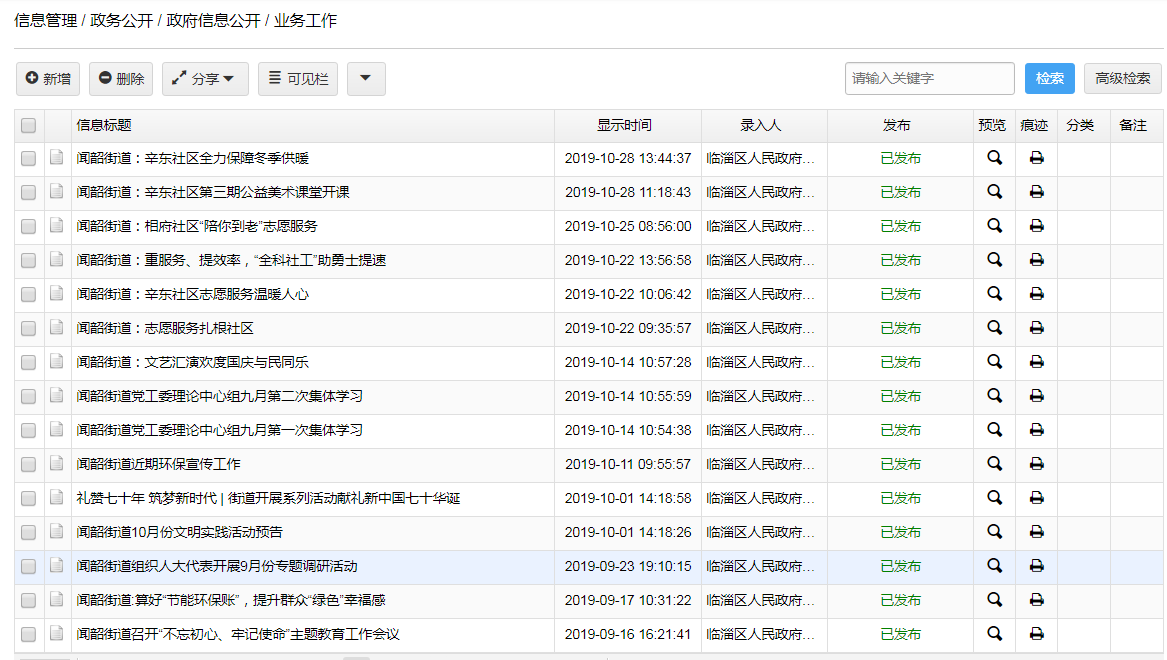1167x660 pixels.
Task: Open print trace icon for 闻韶街道近期环保宣传工作 row
Action: 1036,464
